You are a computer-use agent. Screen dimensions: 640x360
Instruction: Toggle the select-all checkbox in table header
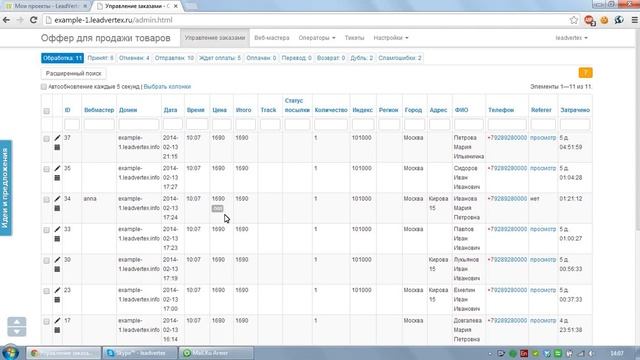tap(47, 111)
